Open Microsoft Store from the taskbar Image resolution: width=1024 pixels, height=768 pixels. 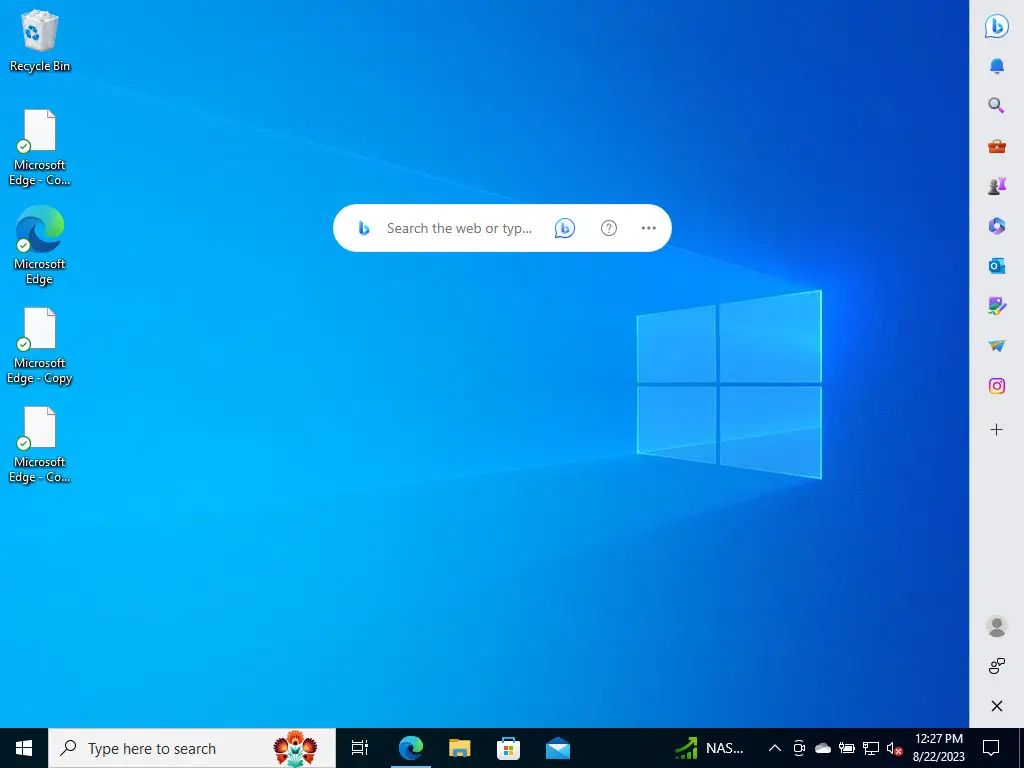[509, 748]
